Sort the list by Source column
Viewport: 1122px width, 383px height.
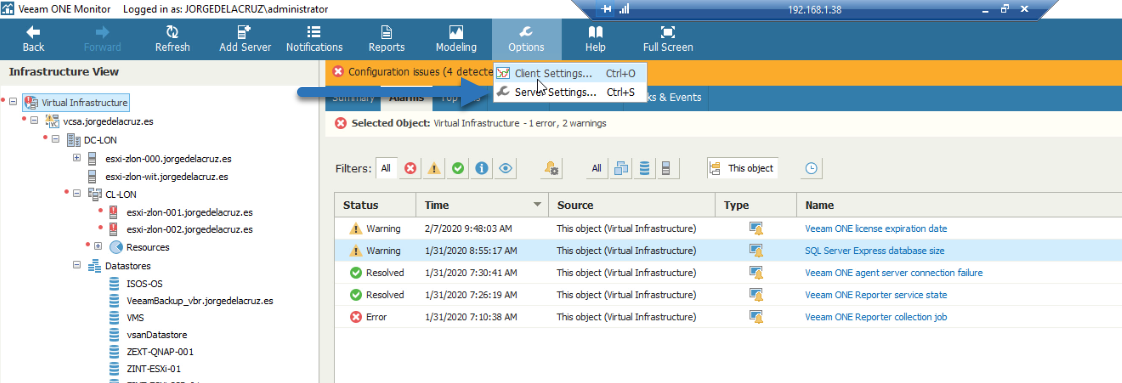pyautogui.click(x=632, y=205)
